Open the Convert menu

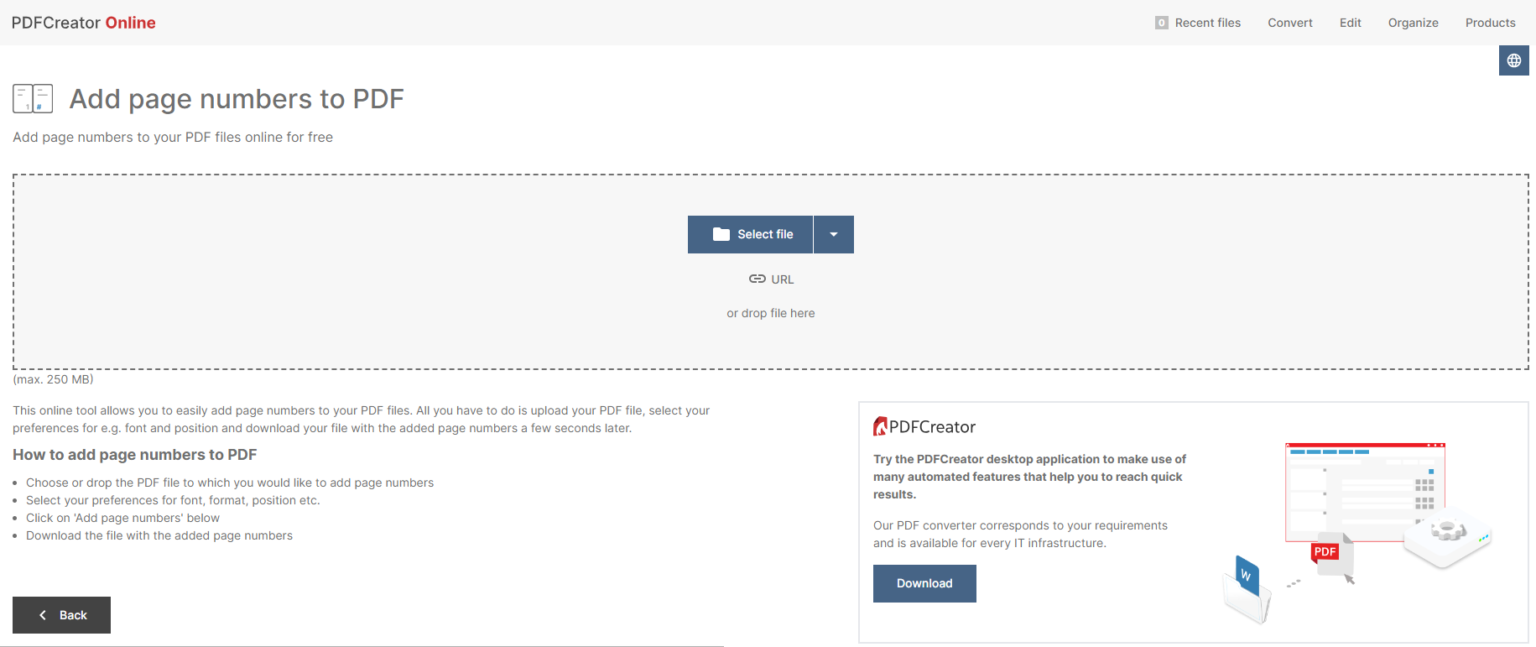click(1289, 22)
